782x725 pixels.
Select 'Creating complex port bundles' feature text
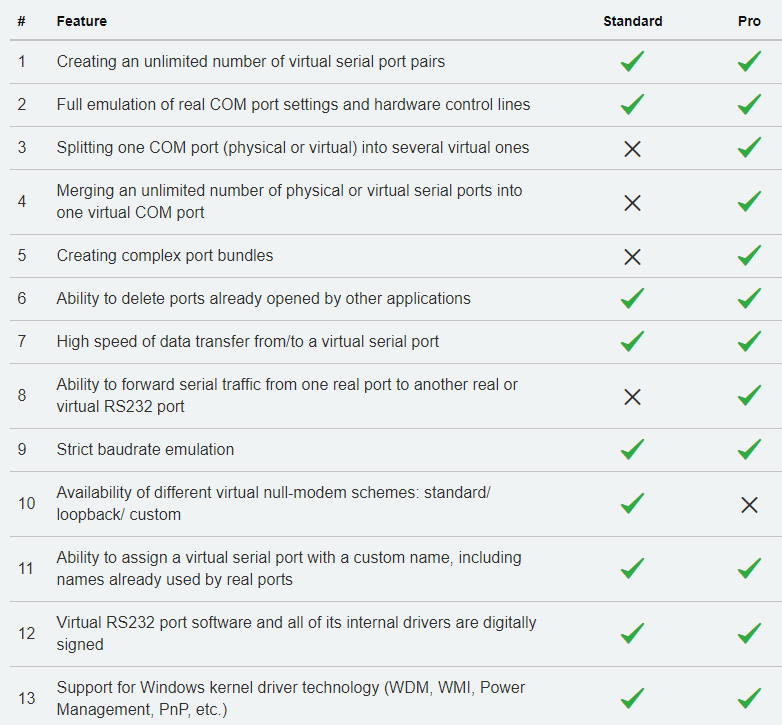click(x=165, y=255)
